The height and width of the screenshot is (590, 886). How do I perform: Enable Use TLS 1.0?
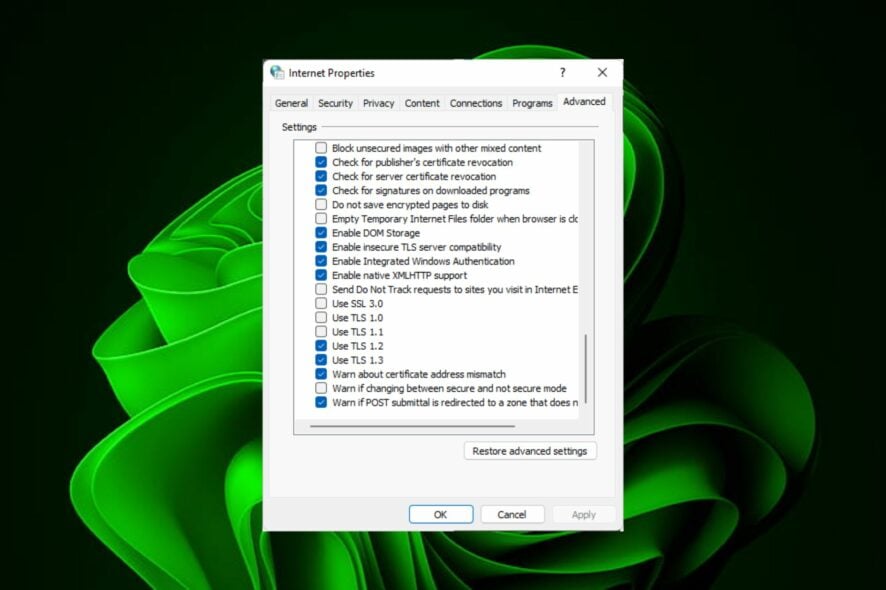(322, 317)
